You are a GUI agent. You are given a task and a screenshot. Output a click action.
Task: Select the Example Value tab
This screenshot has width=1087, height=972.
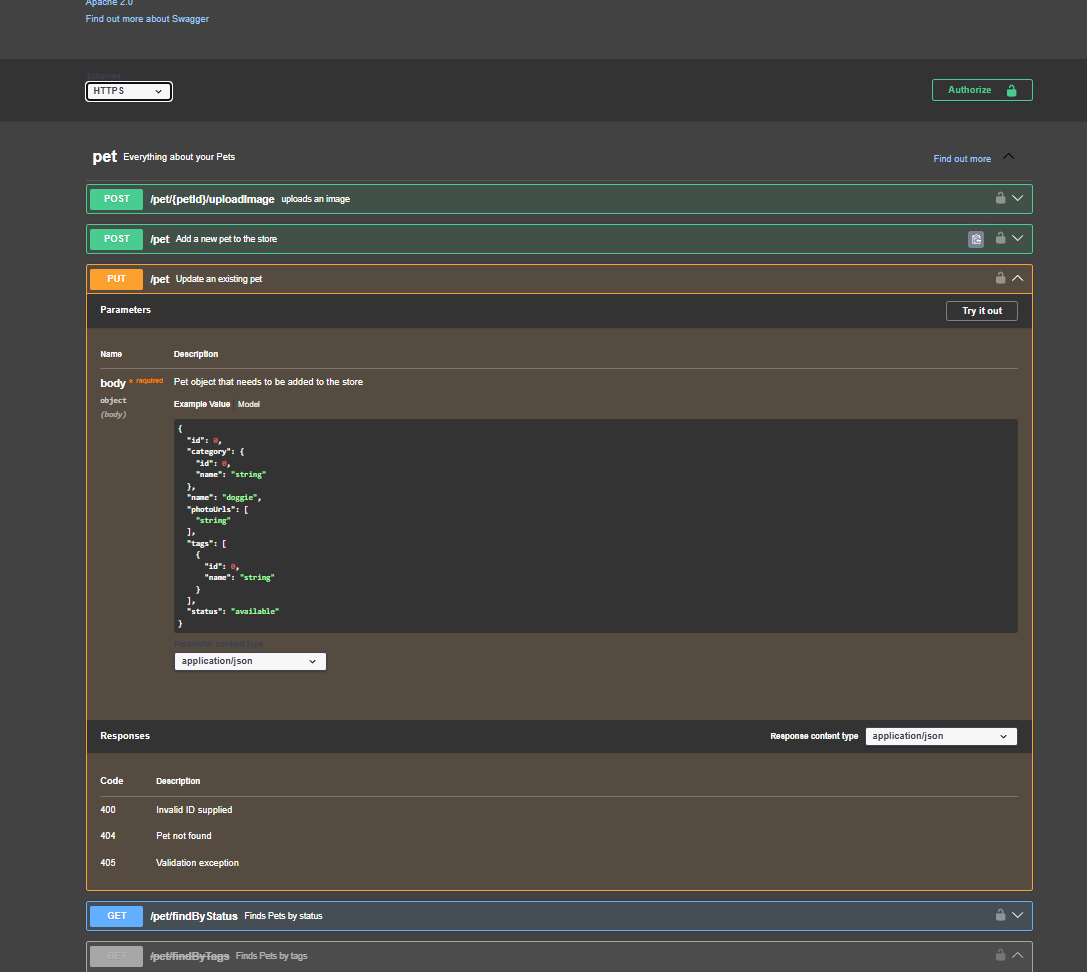click(x=202, y=404)
